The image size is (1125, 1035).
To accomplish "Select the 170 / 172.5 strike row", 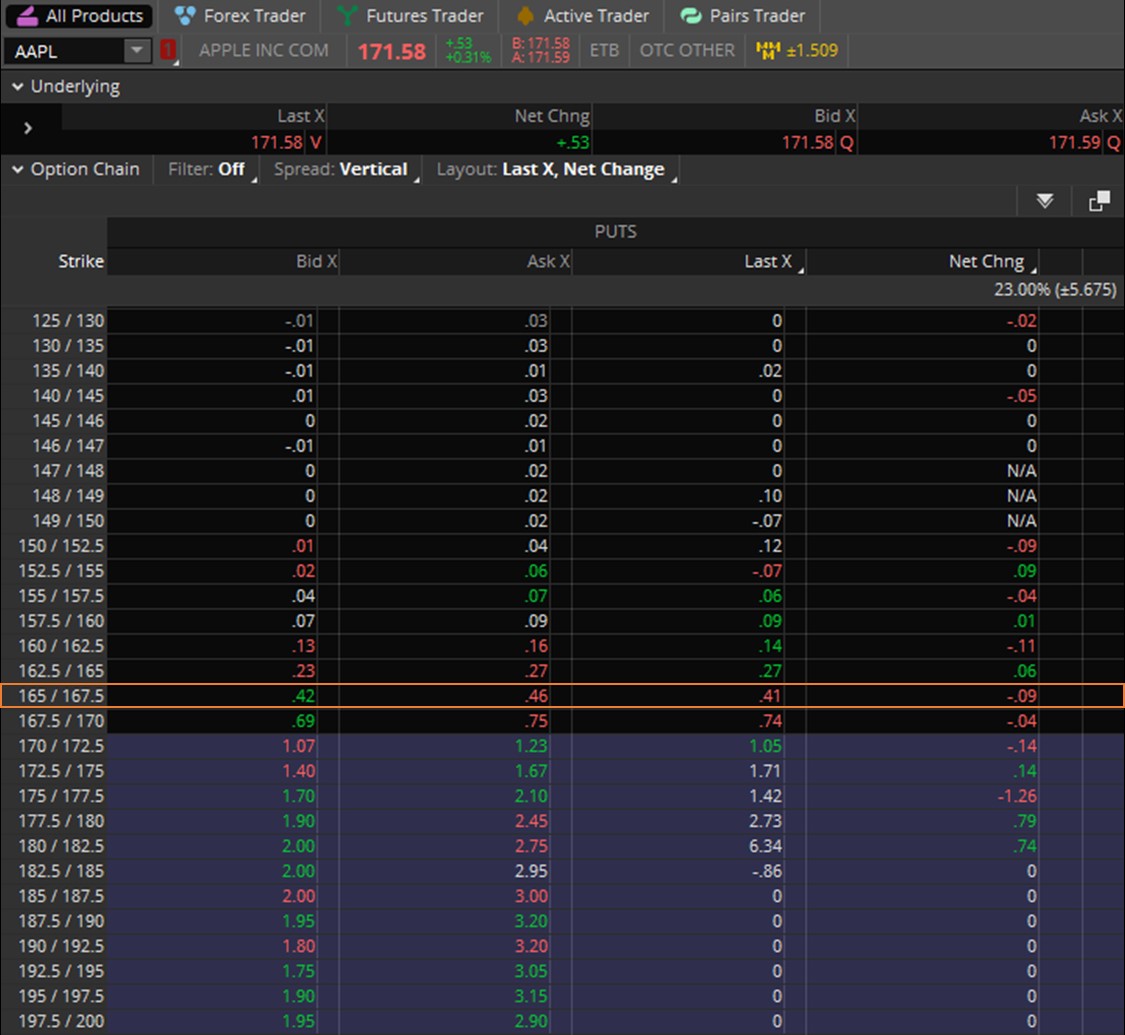I will coord(61,746).
